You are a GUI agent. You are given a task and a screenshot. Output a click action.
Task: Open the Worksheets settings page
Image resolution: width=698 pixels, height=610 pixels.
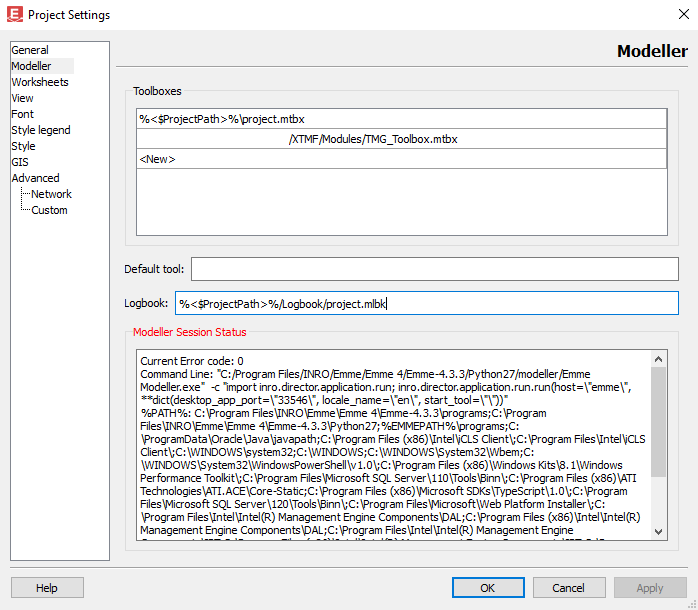pos(40,82)
